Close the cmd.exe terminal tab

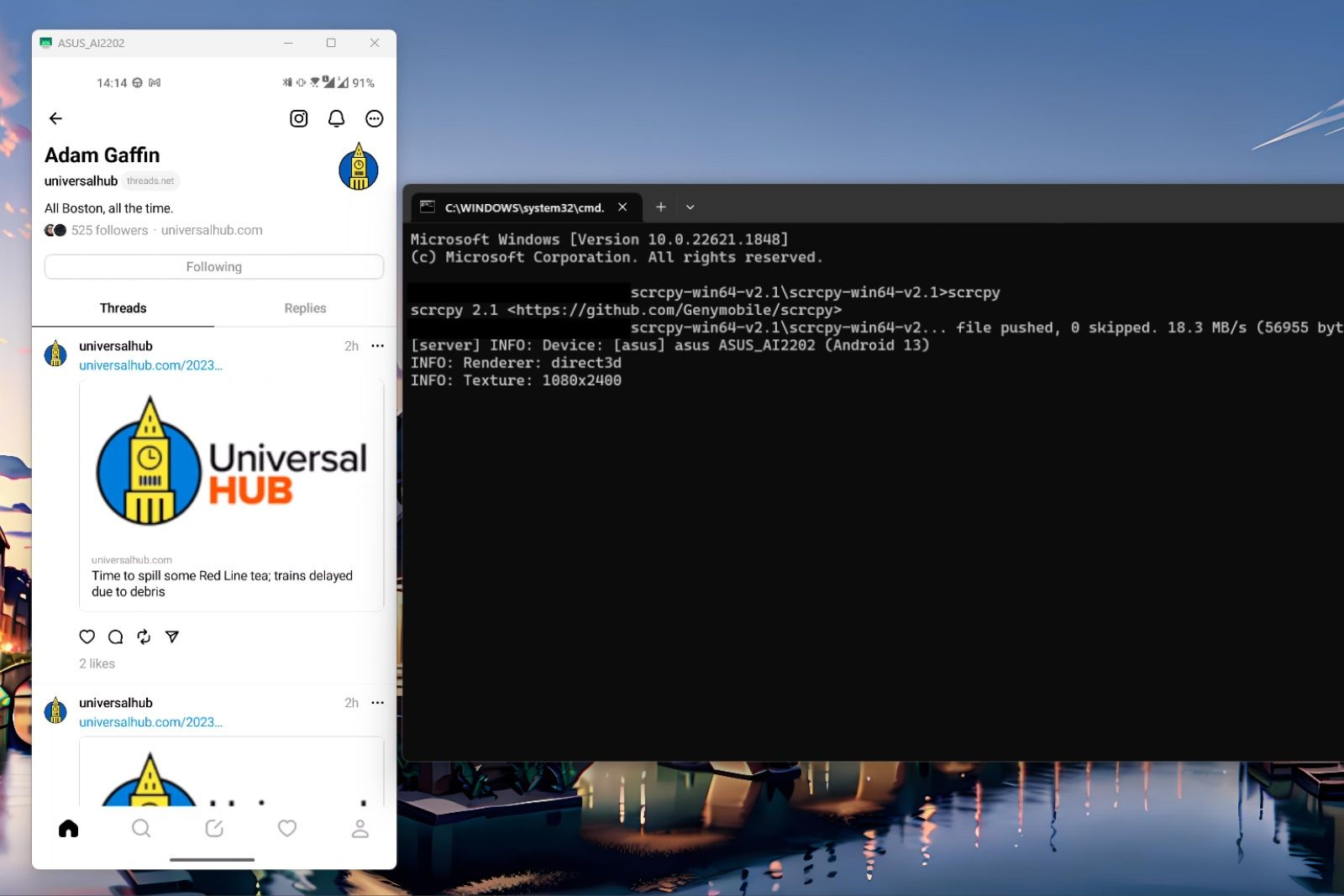[x=622, y=207]
